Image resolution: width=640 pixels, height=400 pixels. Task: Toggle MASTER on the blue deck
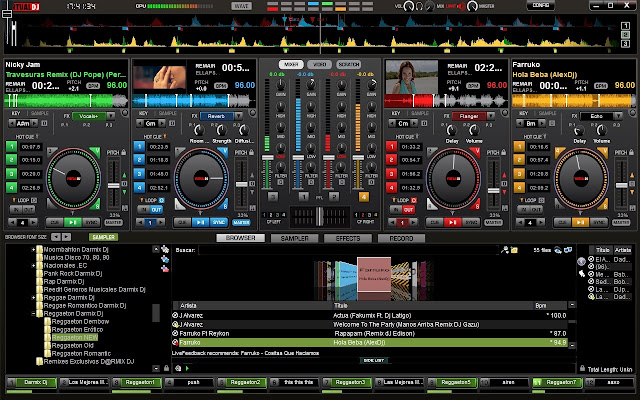[x=241, y=222]
